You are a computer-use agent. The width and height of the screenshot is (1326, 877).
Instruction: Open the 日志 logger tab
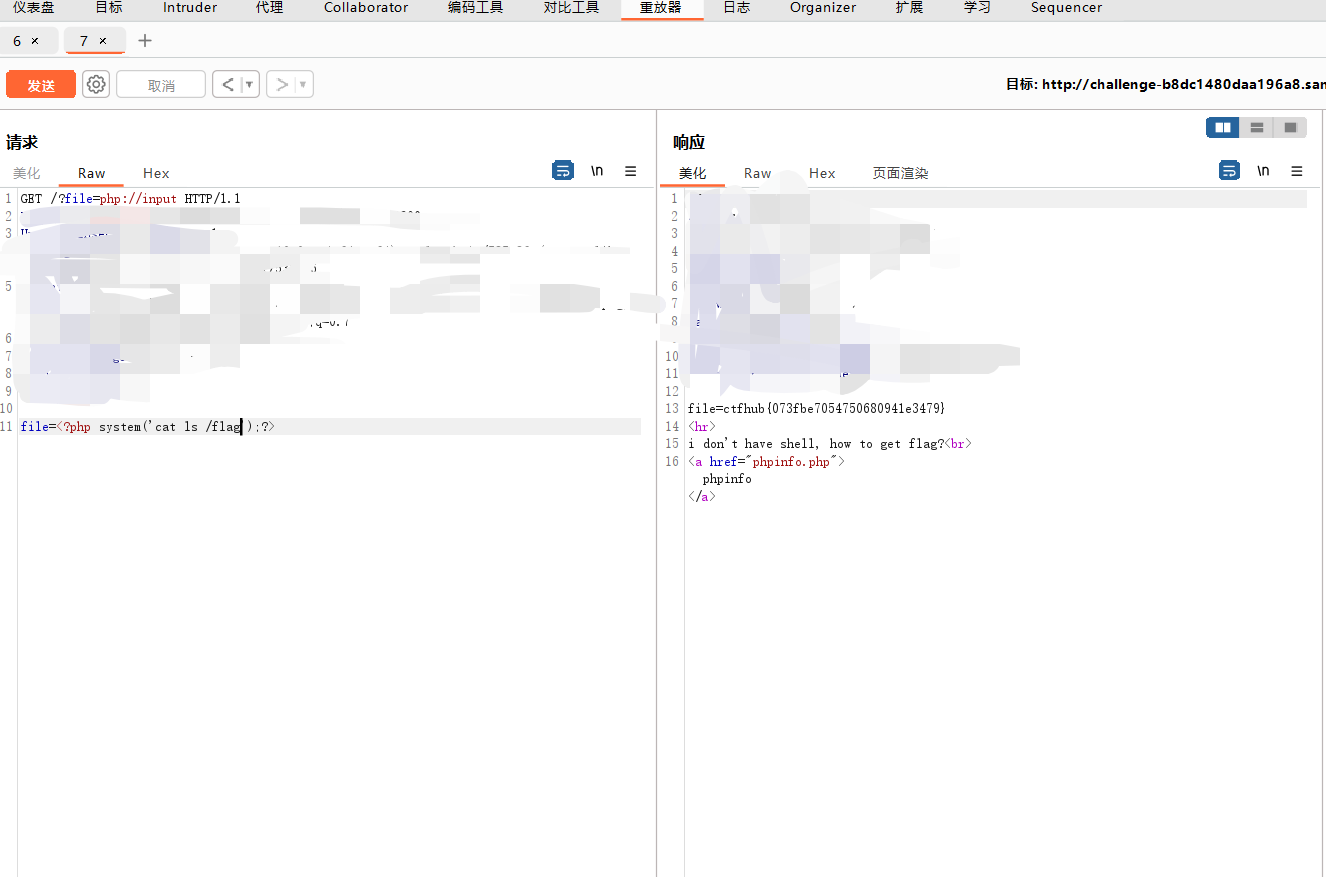point(736,8)
